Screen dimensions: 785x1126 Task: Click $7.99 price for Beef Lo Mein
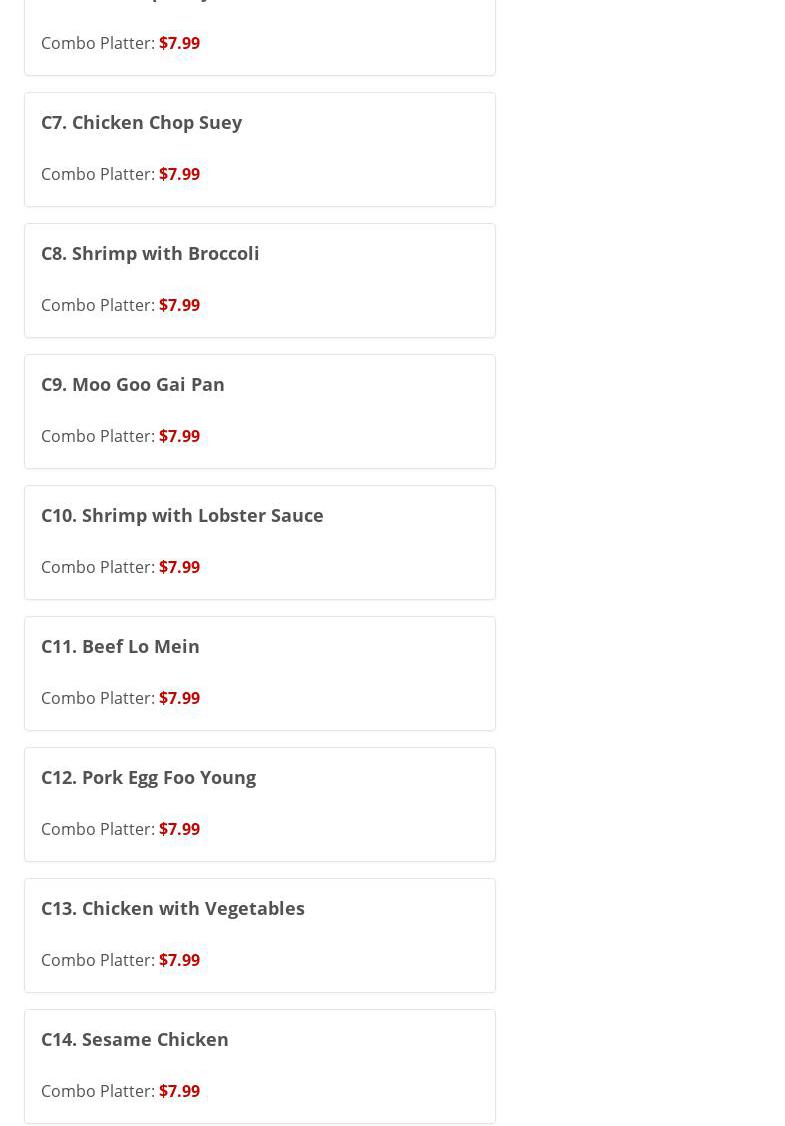point(179,698)
